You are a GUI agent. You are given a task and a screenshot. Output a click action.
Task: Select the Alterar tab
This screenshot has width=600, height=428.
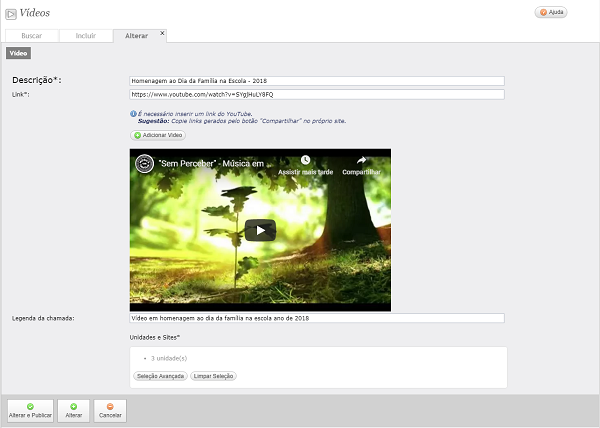coord(136,36)
